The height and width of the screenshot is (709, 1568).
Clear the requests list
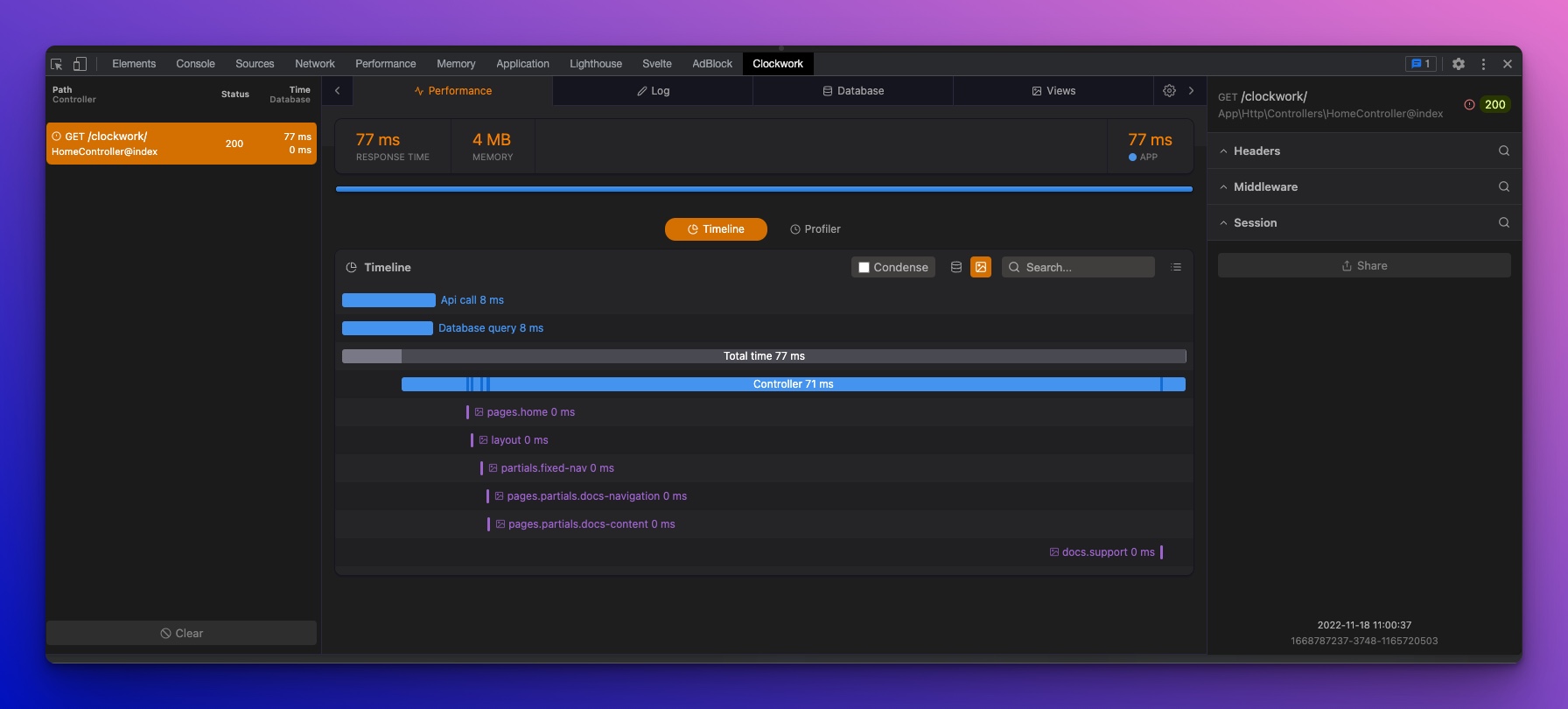pos(181,633)
